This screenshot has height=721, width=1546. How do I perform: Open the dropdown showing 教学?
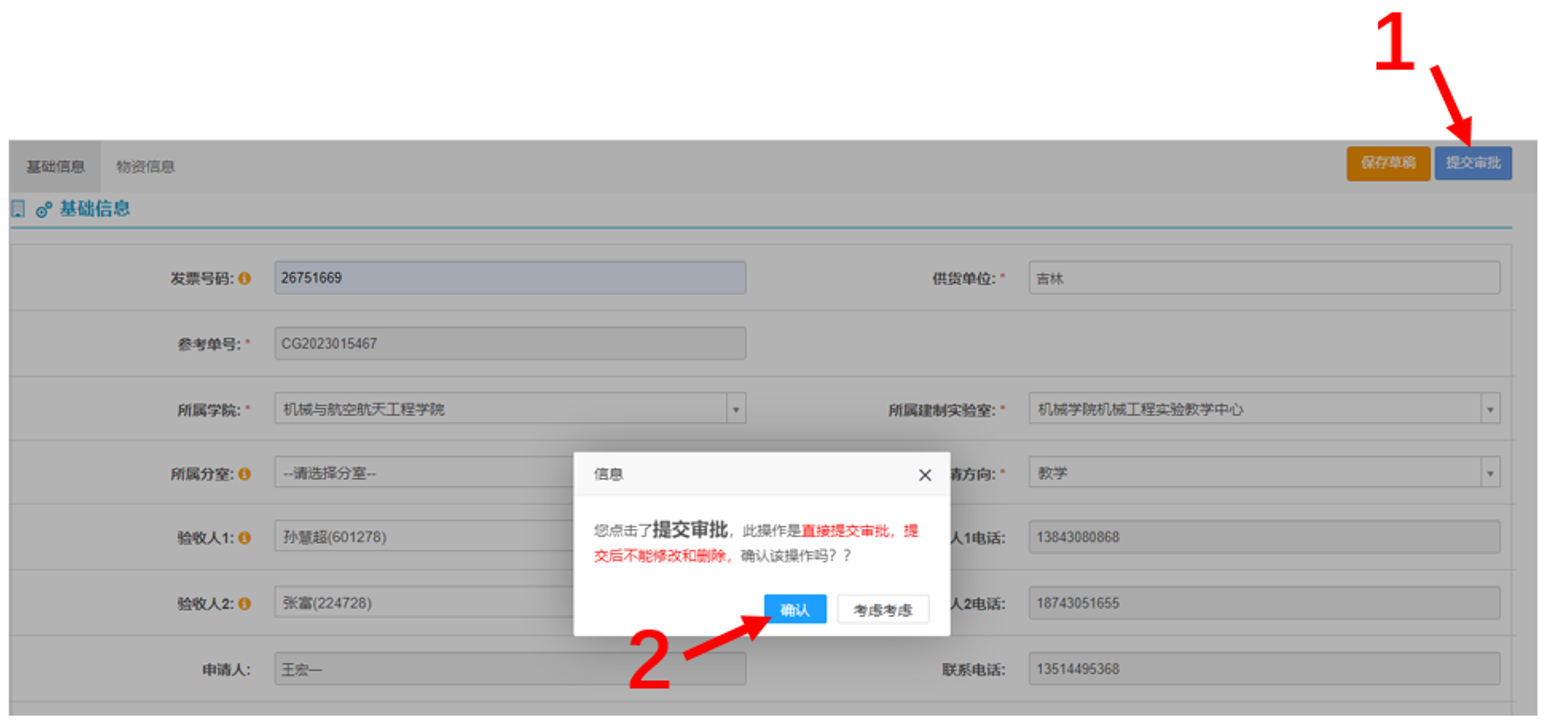pyautogui.click(x=1490, y=473)
